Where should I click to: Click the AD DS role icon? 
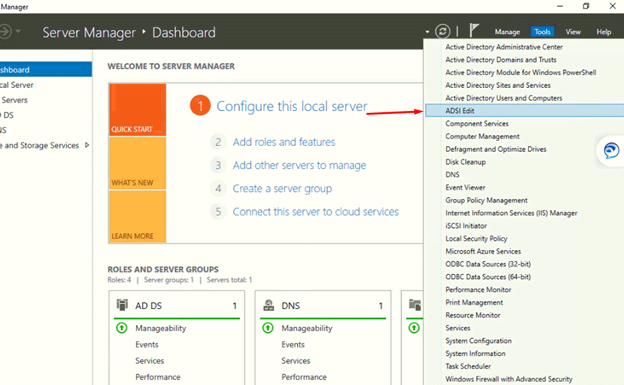(122, 305)
